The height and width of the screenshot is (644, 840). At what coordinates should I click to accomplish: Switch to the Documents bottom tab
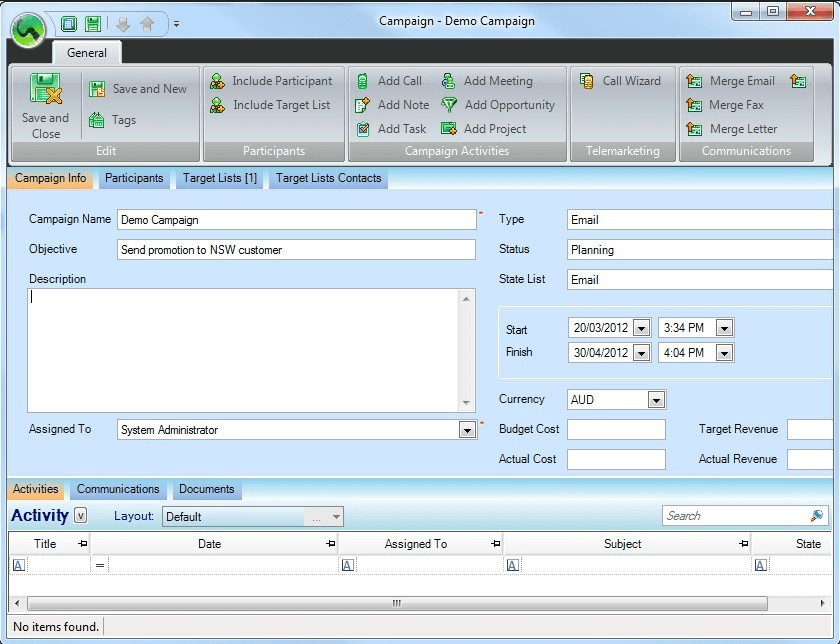click(x=207, y=489)
